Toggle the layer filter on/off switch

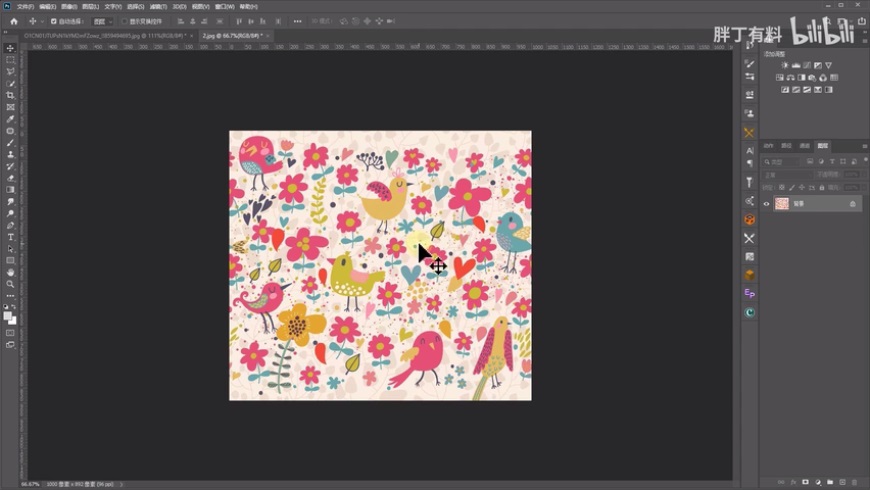865,160
